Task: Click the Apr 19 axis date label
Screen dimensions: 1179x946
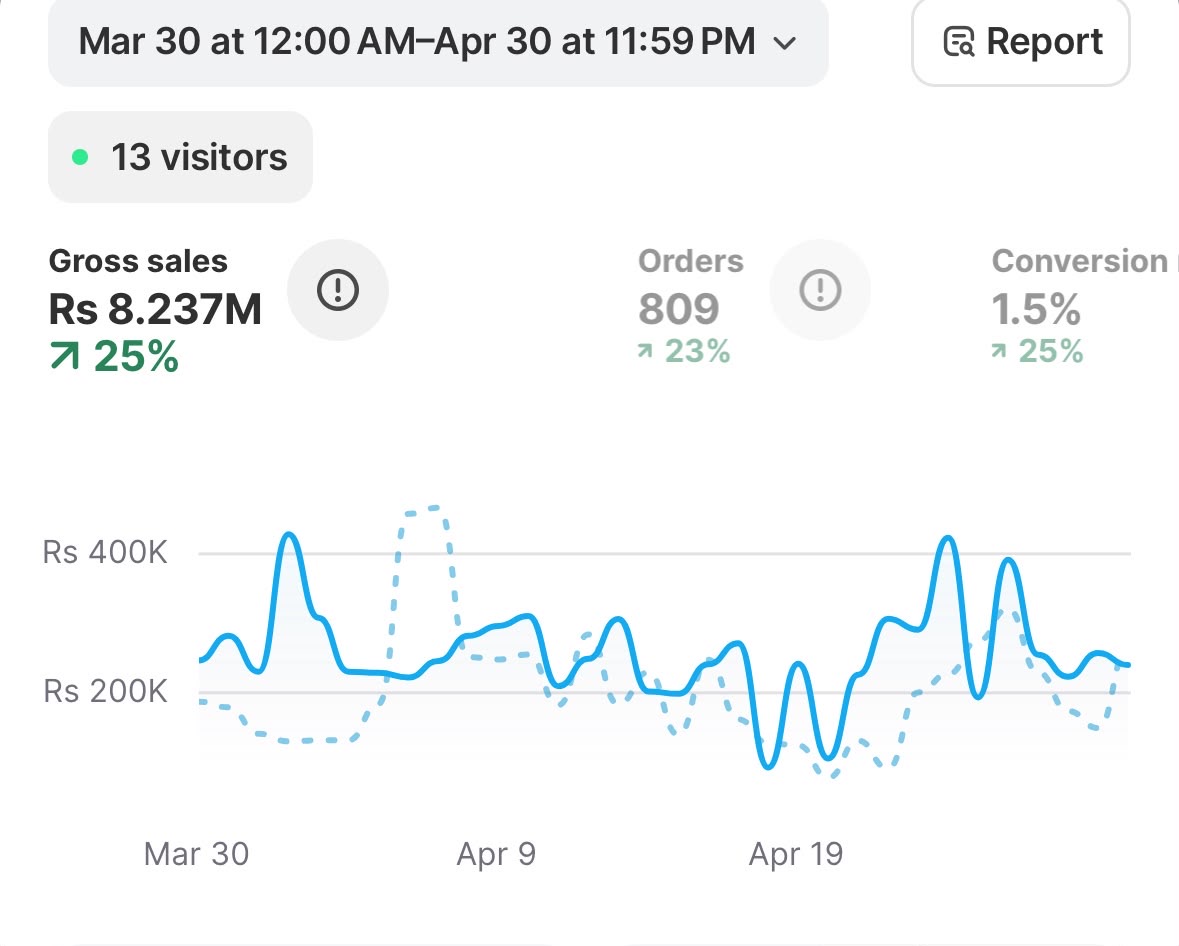Action: click(796, 854)
